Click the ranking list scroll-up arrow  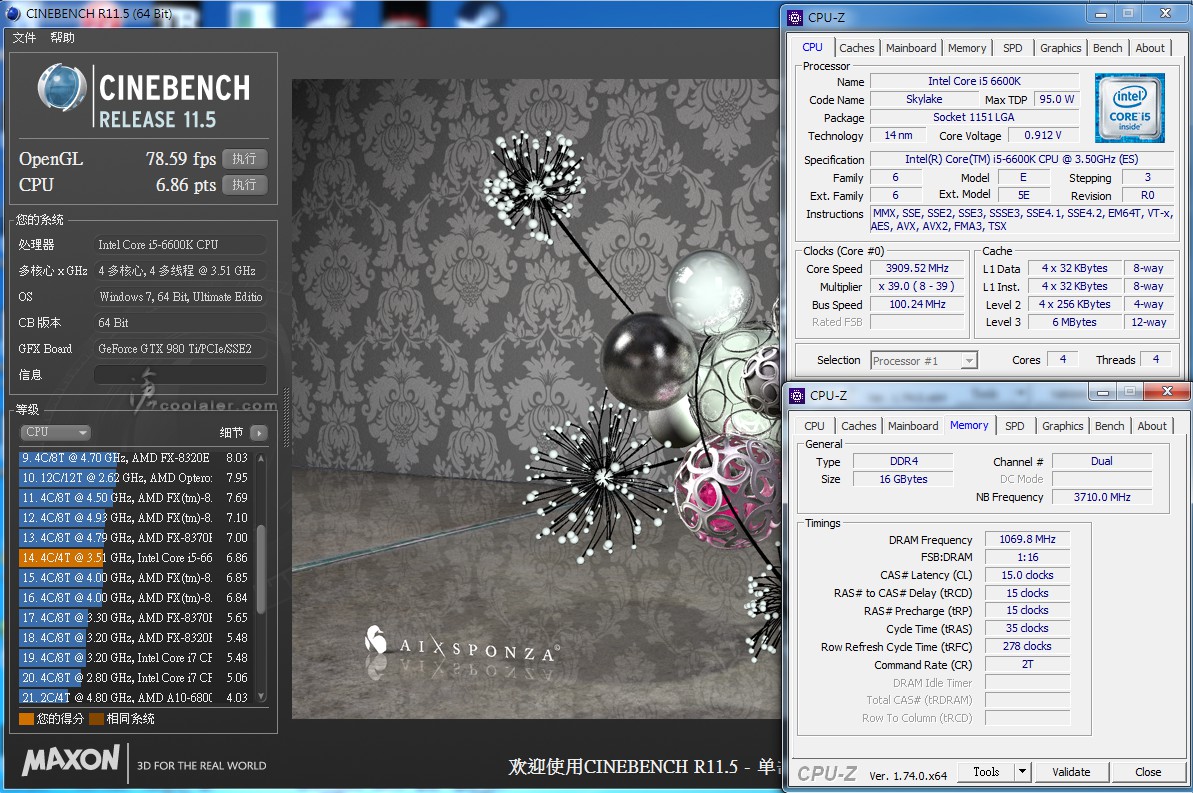click(262, 458)
